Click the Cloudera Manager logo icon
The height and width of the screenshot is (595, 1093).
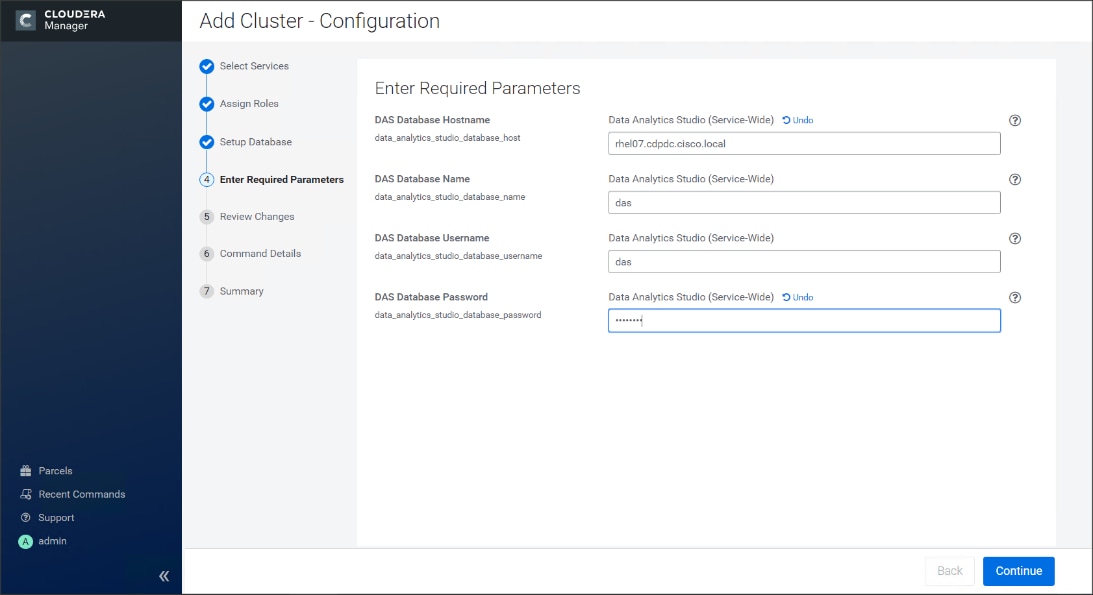pos(26,20)
